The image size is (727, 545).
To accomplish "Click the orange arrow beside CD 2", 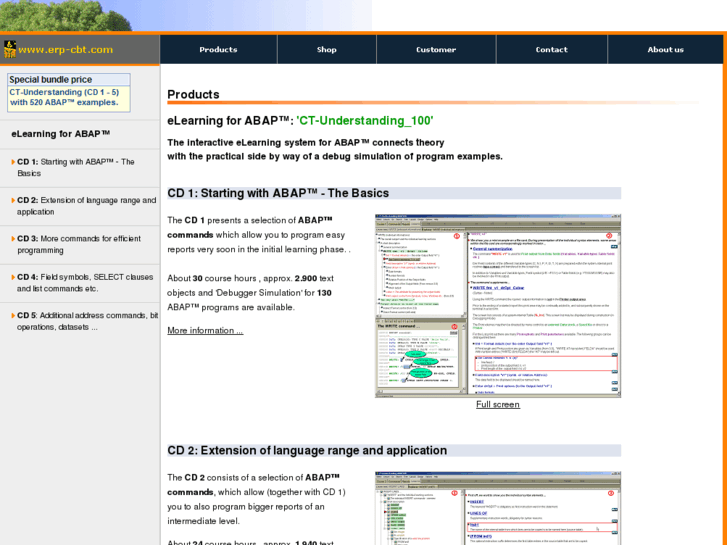I will coord(13,200).
